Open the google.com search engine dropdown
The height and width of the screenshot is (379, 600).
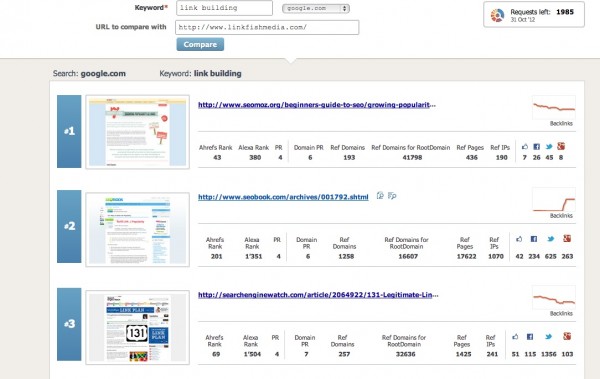click(x=316, y=8)
